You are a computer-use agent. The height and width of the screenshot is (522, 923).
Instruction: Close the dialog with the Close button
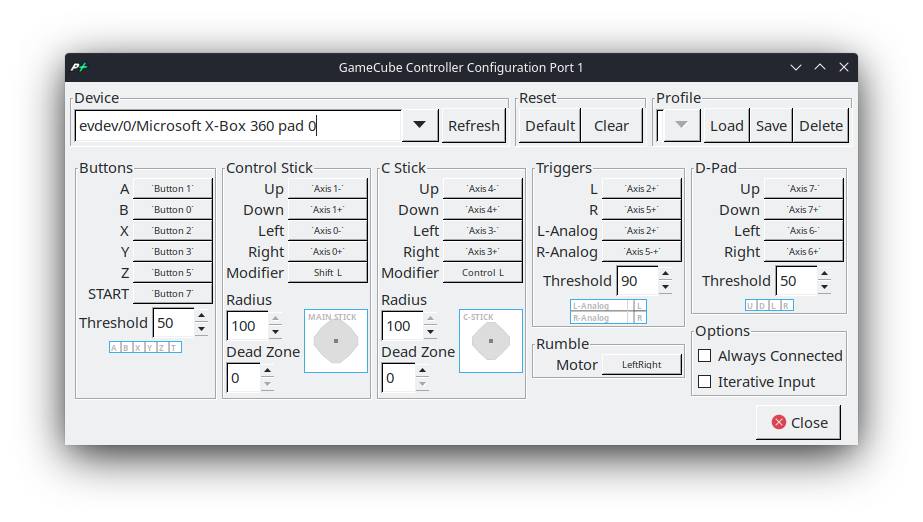coord(798,423)
